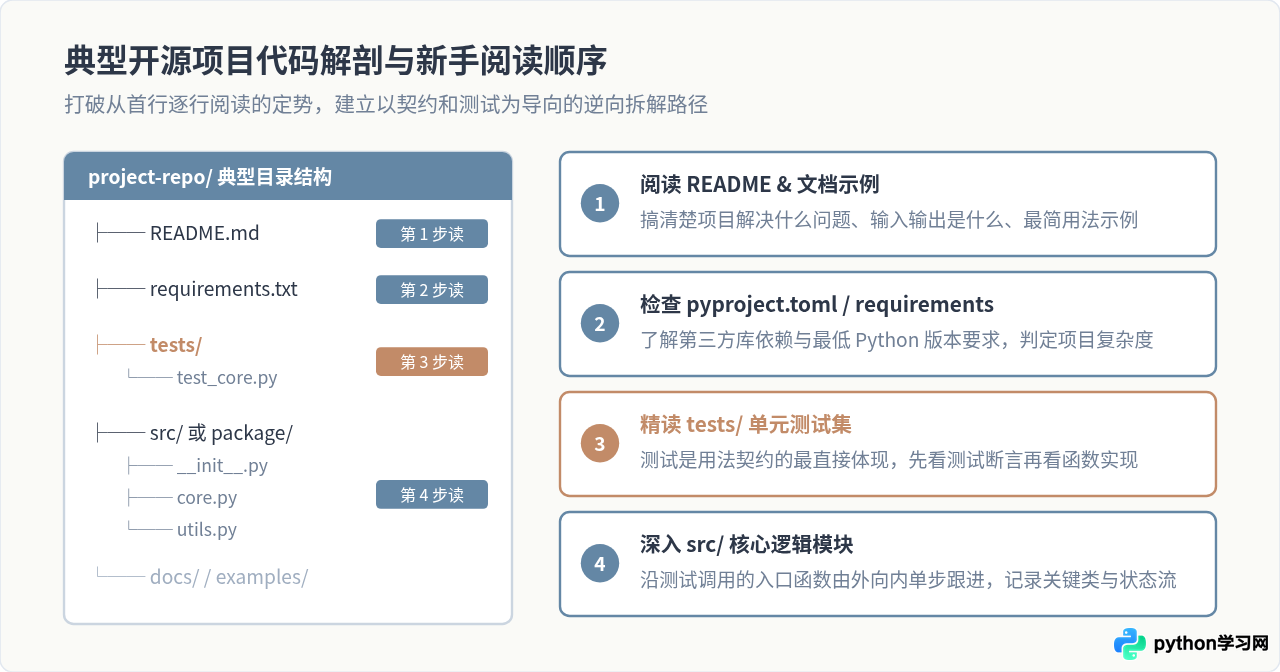Select test_core.py under tests/
Viewport: 1280px width, 672px height.
click(227, 378)
